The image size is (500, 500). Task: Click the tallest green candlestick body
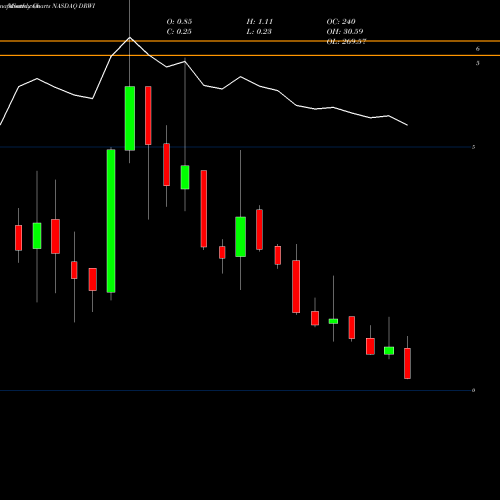[x=111, y=221]
